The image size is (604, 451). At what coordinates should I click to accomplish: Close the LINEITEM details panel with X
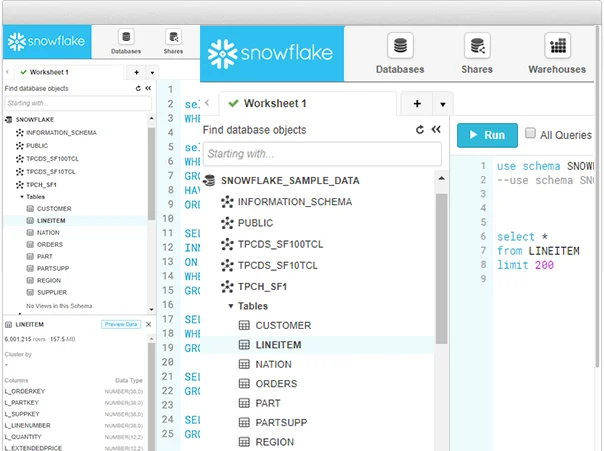(x=149, y=324)
